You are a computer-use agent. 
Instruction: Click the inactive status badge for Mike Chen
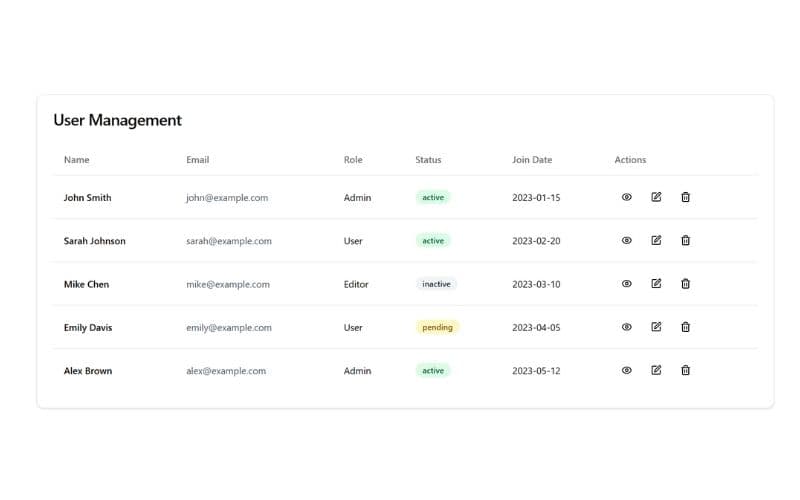pos(436,284)
